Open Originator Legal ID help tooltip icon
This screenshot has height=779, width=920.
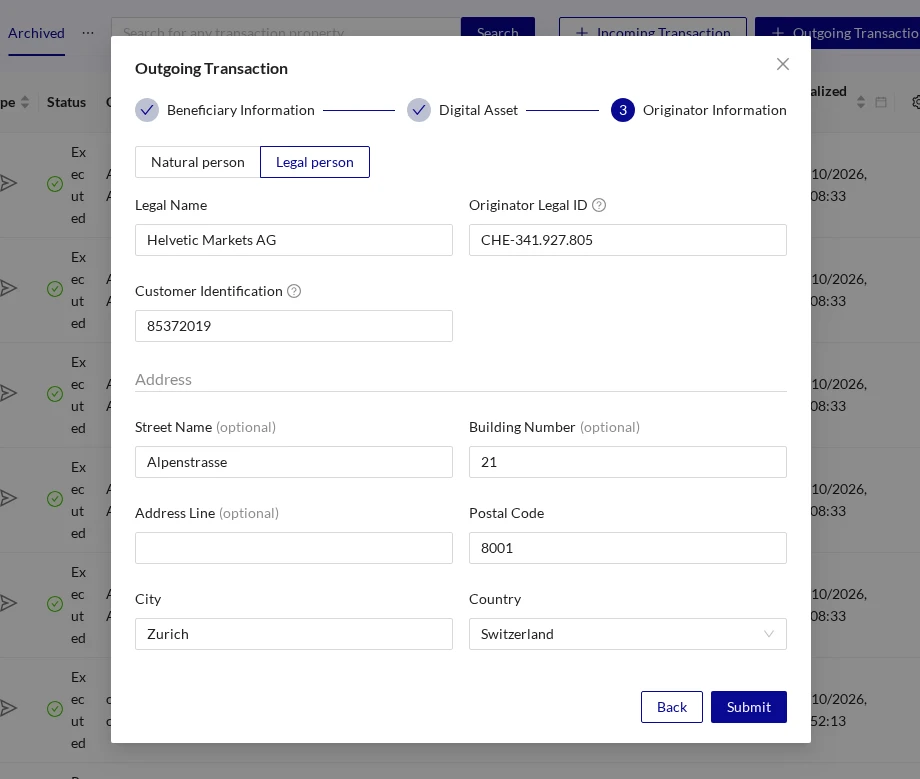(x=598, y=205)
